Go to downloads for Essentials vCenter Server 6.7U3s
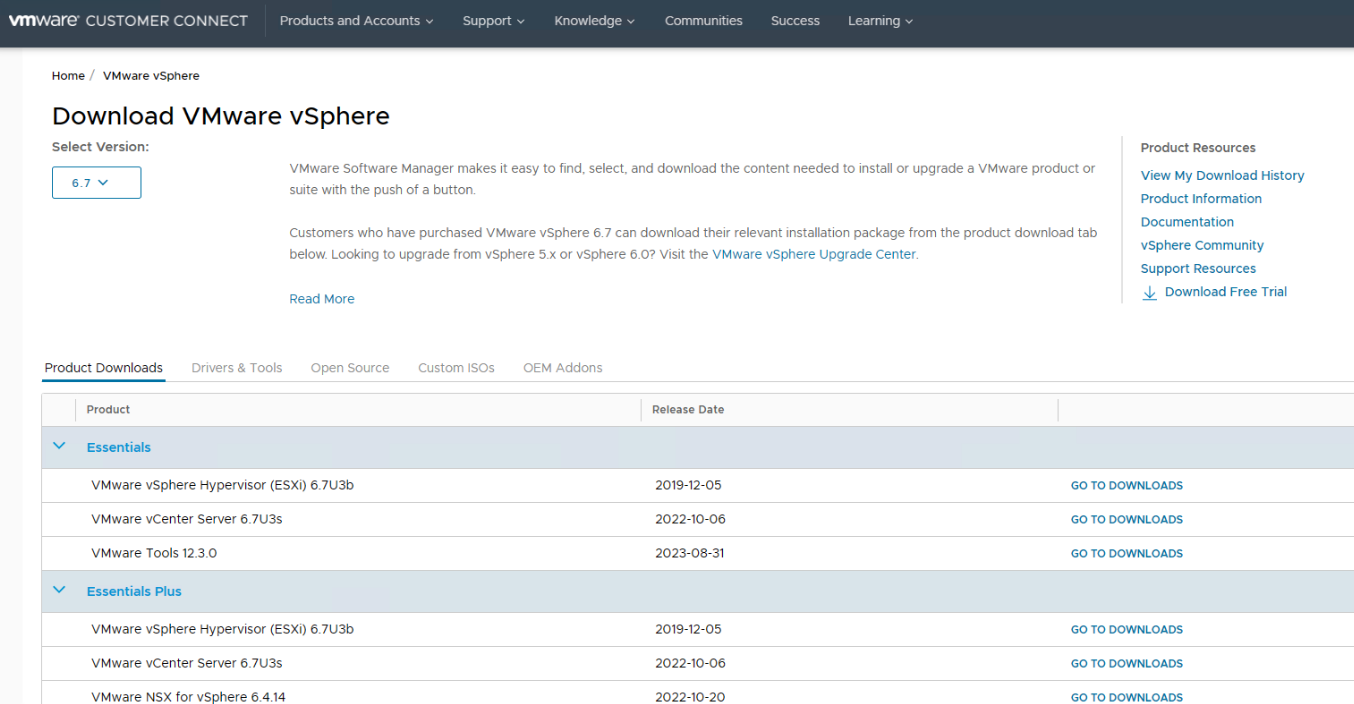Screen dimensions: 1354x704 1127,520
